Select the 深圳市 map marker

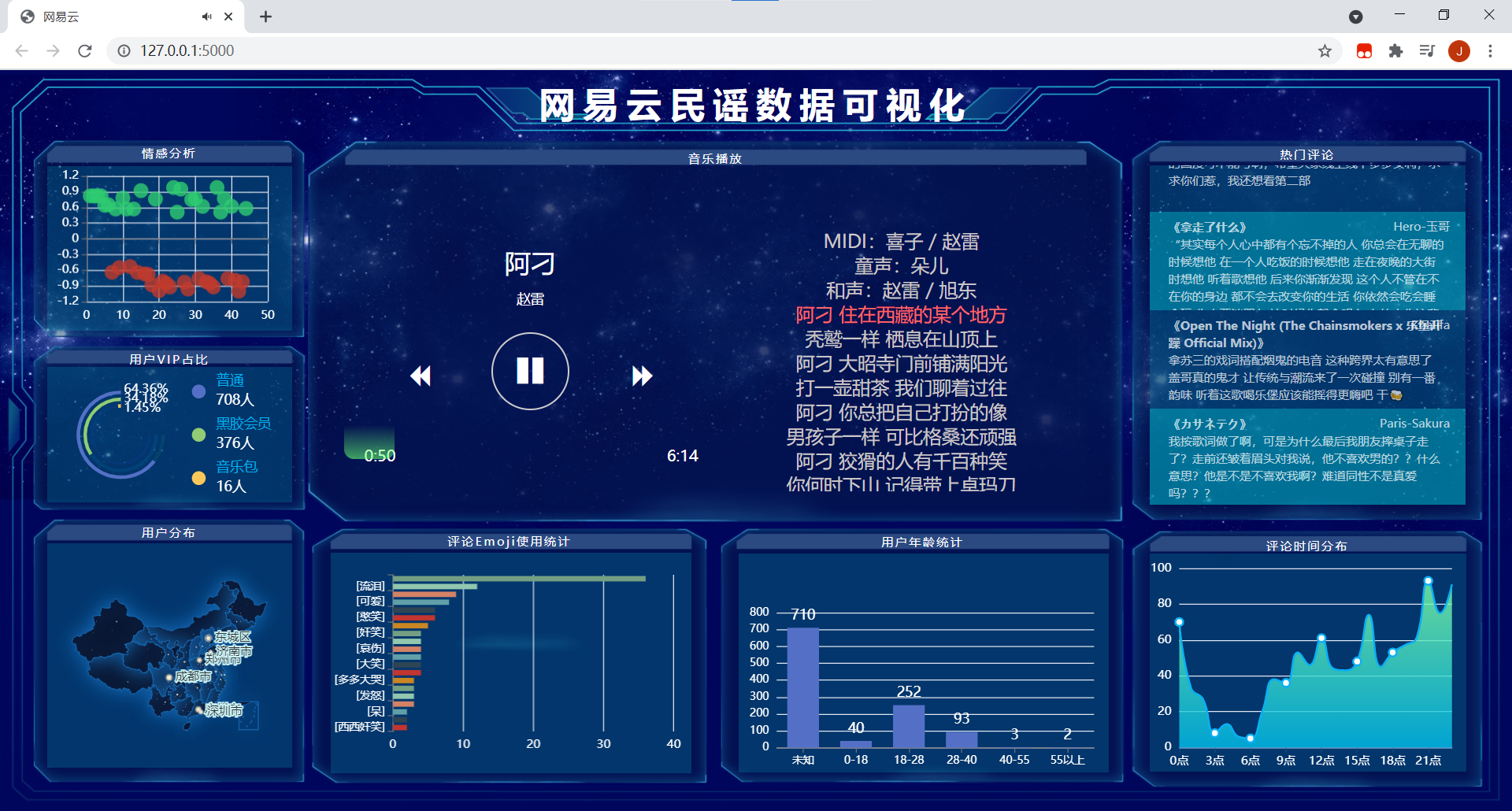[198, 710]
